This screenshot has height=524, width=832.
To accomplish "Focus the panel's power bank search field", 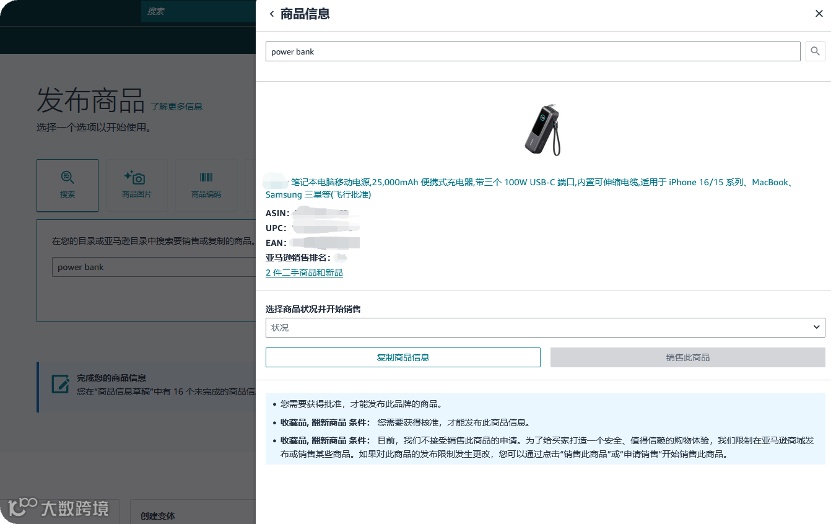I will click(x=533, y=51).
